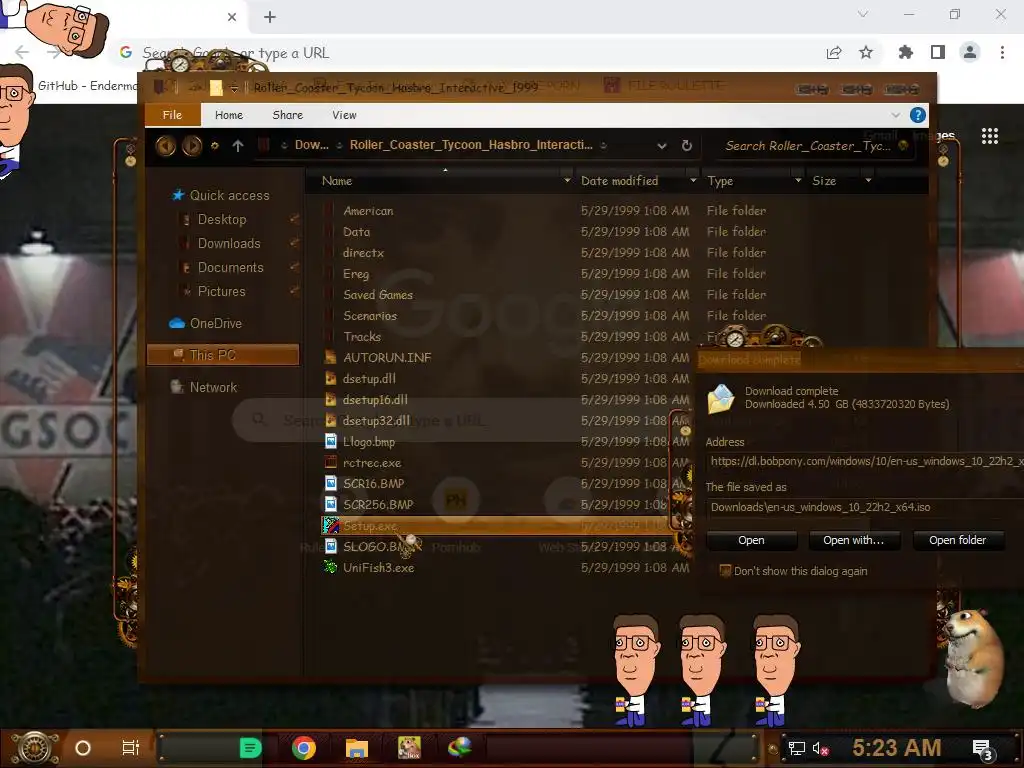Open Google apps grid icon

[989, 136]
